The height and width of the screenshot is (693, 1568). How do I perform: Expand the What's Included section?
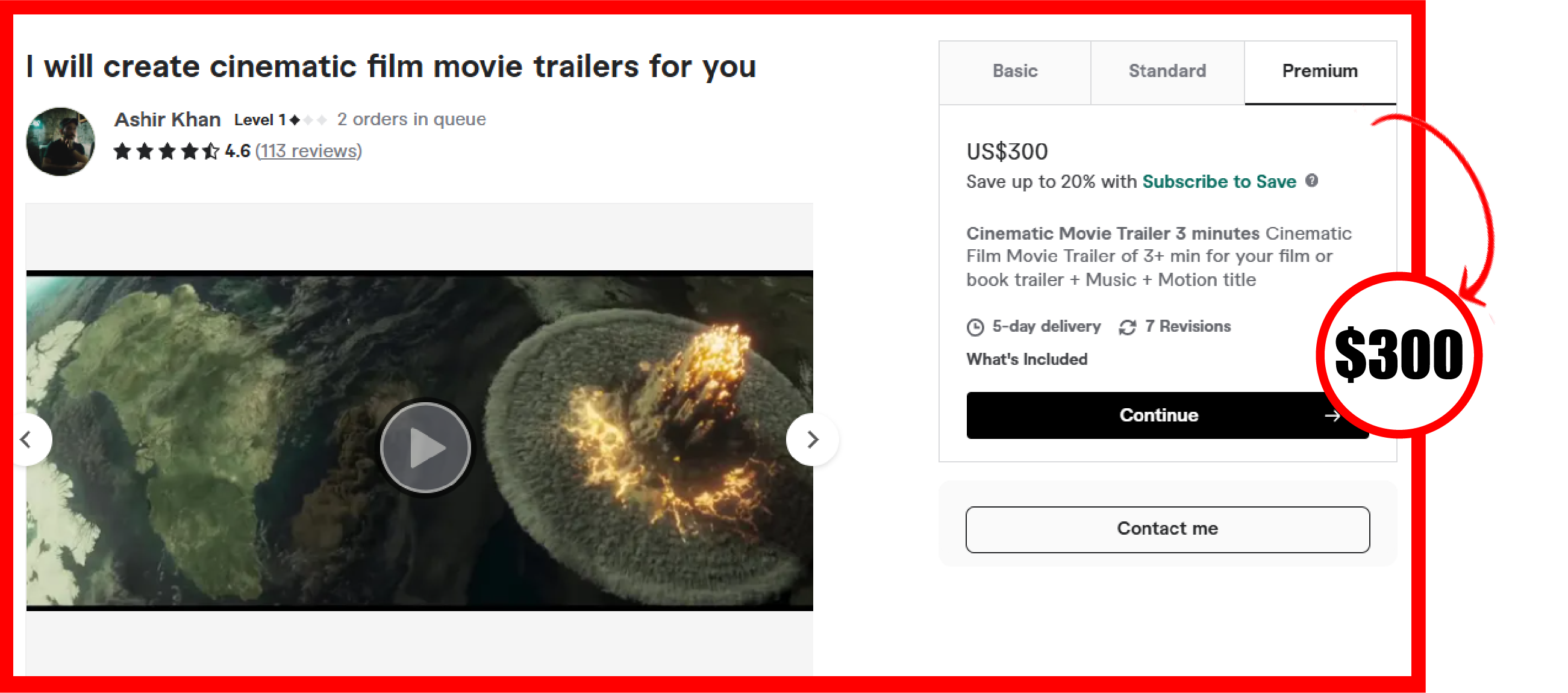pos(1027,359)
